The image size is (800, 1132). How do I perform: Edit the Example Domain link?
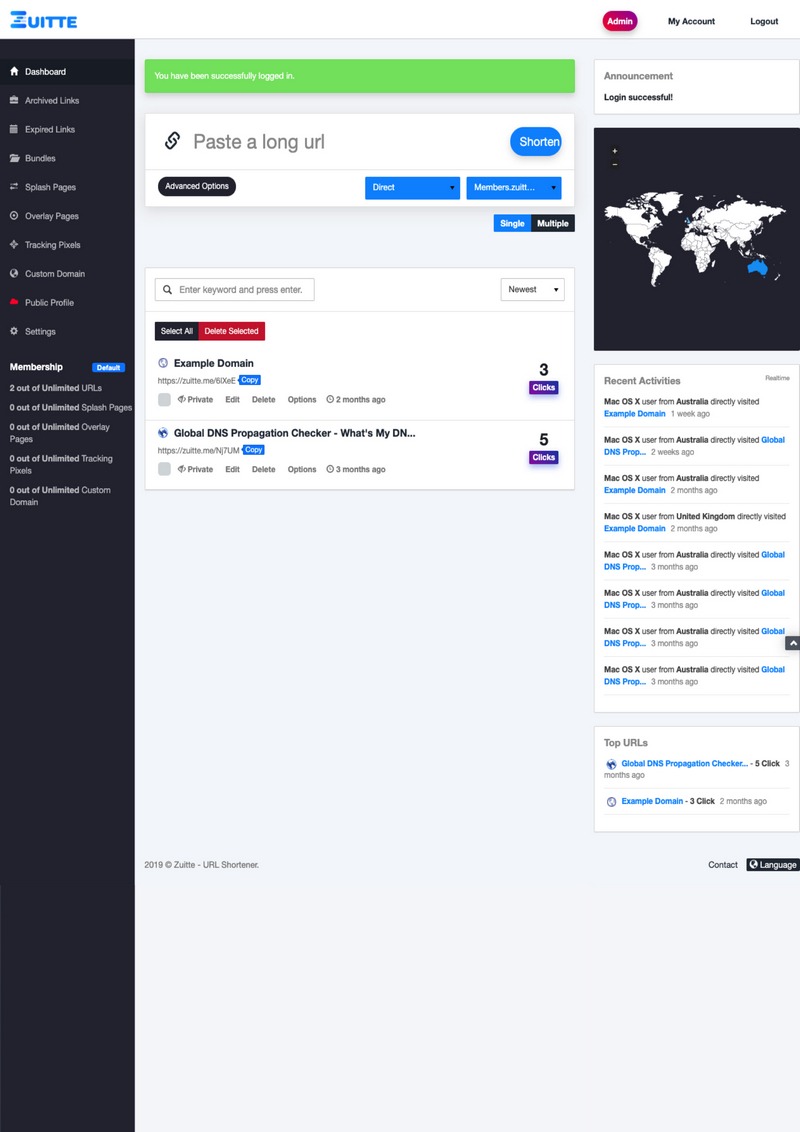tap(232, 399)
